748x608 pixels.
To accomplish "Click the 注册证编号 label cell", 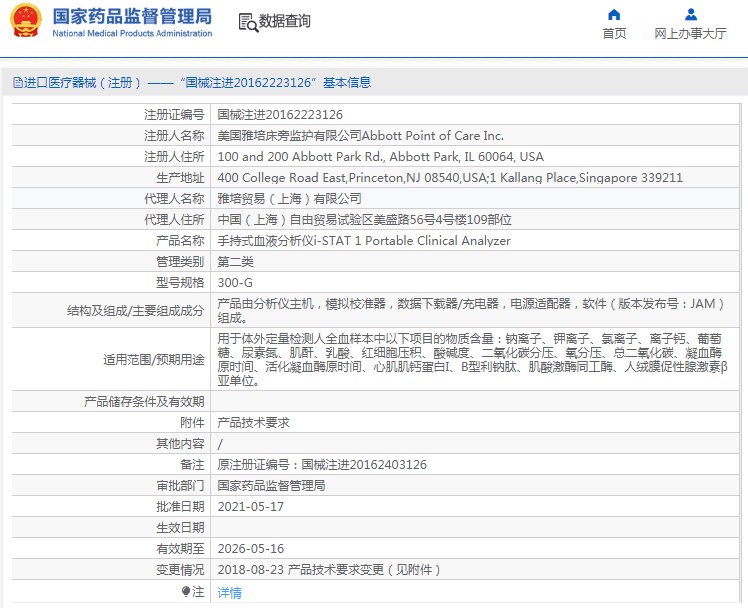I will [174, 114].
